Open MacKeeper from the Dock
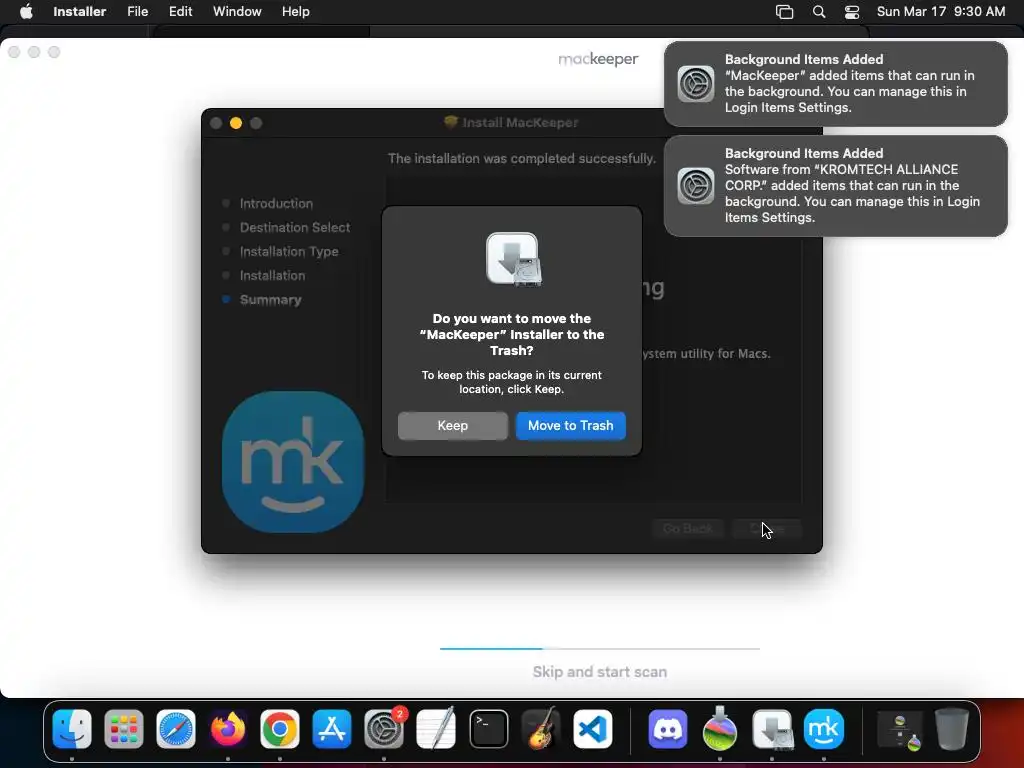 click(x=824, y=729)
